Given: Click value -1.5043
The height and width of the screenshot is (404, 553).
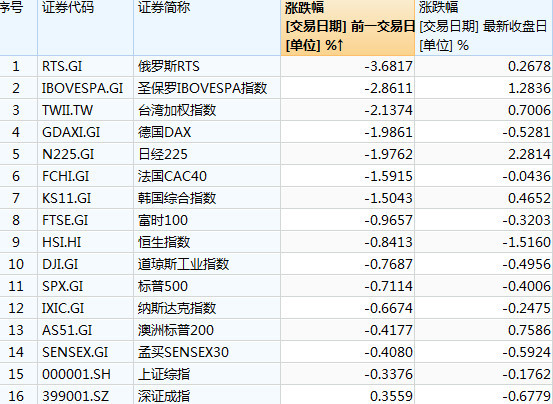Looking at the screenshot, I should [388, 198].
